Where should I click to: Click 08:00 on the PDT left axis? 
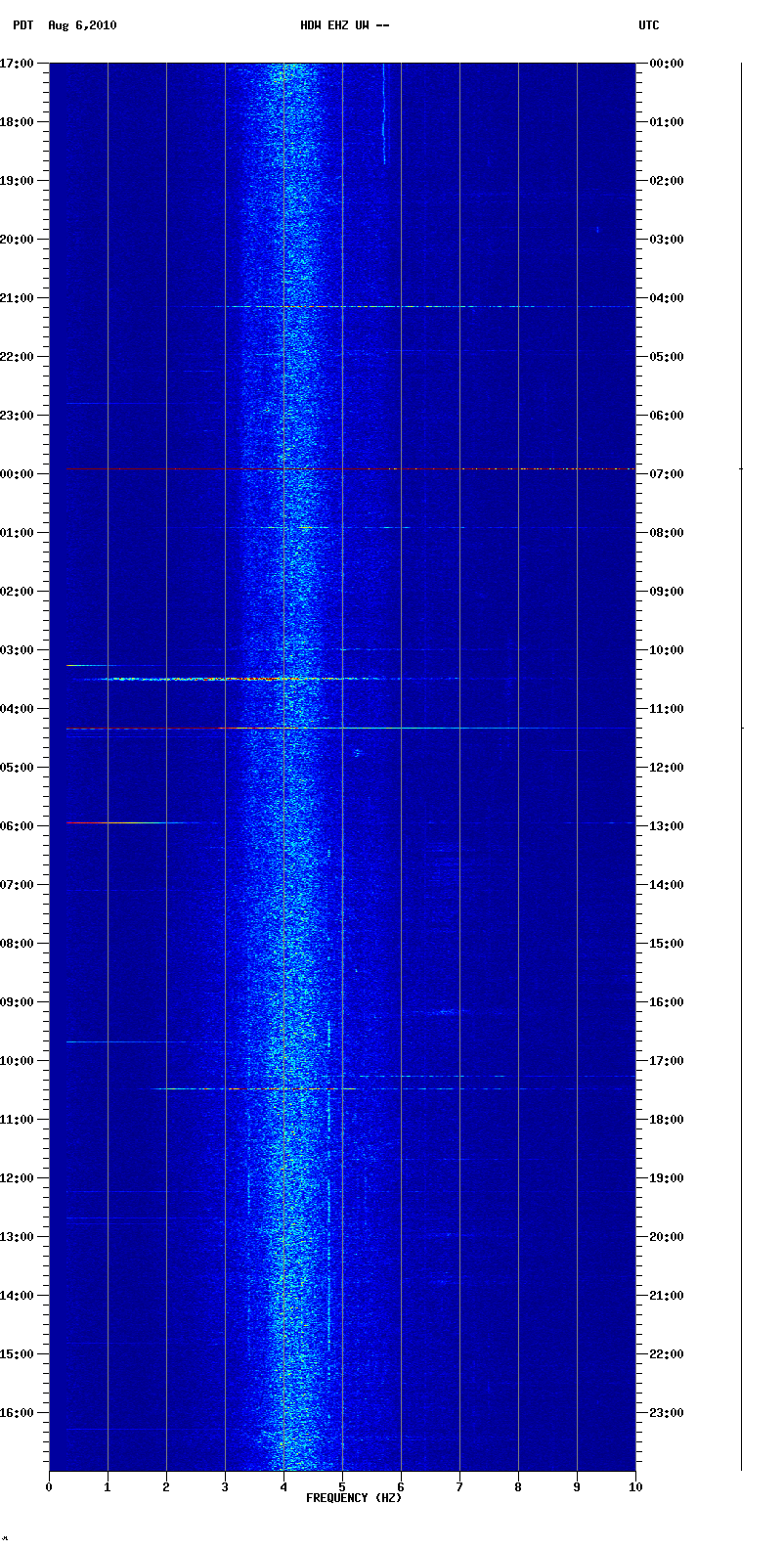[x=19, y=944]
